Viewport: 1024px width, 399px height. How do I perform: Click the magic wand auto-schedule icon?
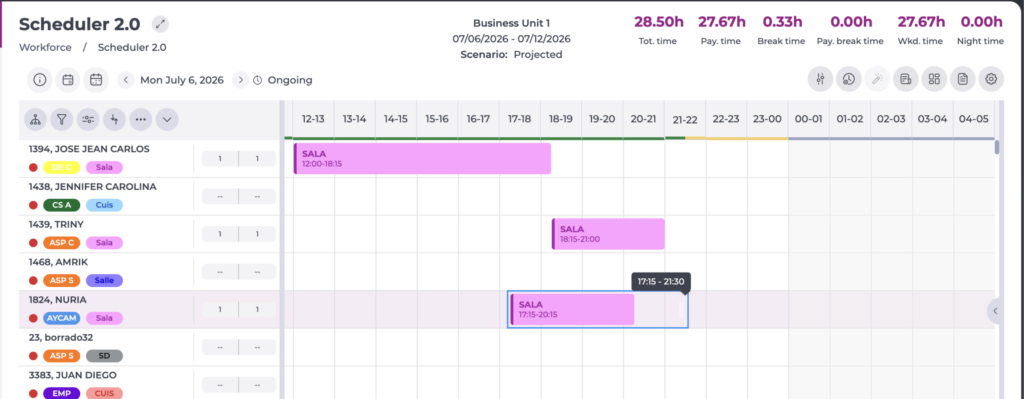(x=877, y=80)
